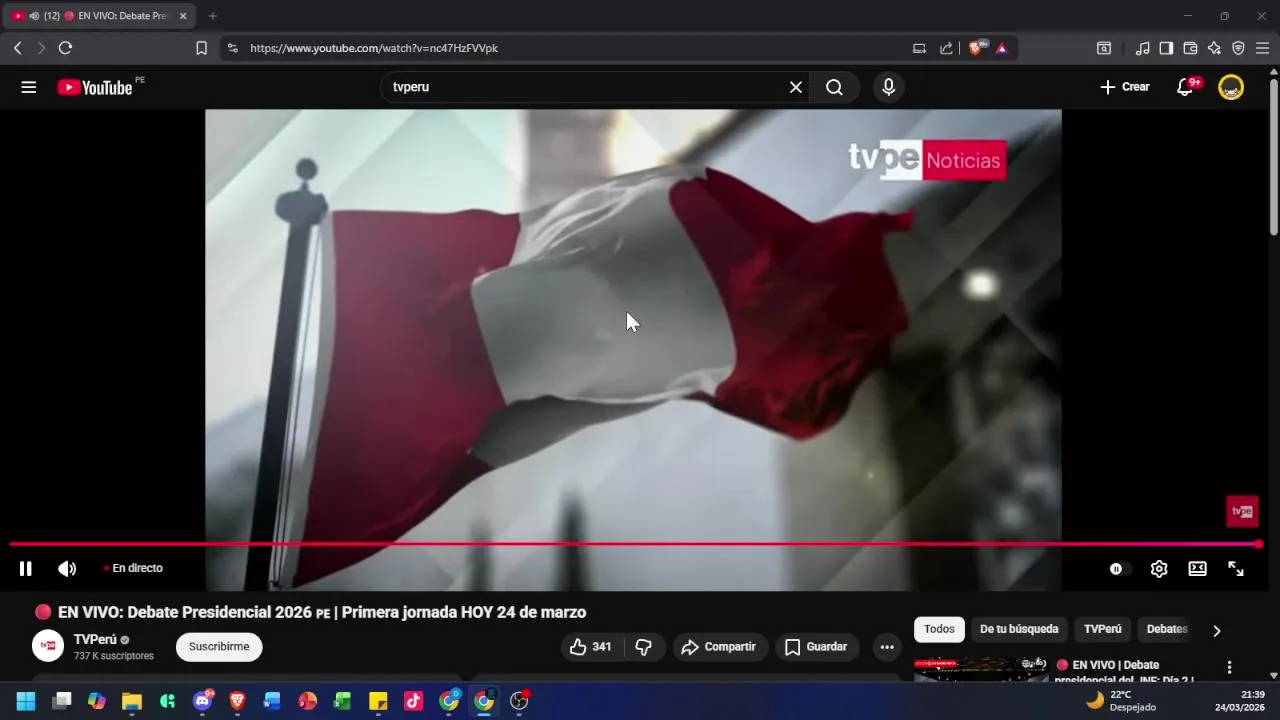The image size is (1280, 720).
Task: Open Leo AI sparkle icon
Action: click(x=1214, y=48)
